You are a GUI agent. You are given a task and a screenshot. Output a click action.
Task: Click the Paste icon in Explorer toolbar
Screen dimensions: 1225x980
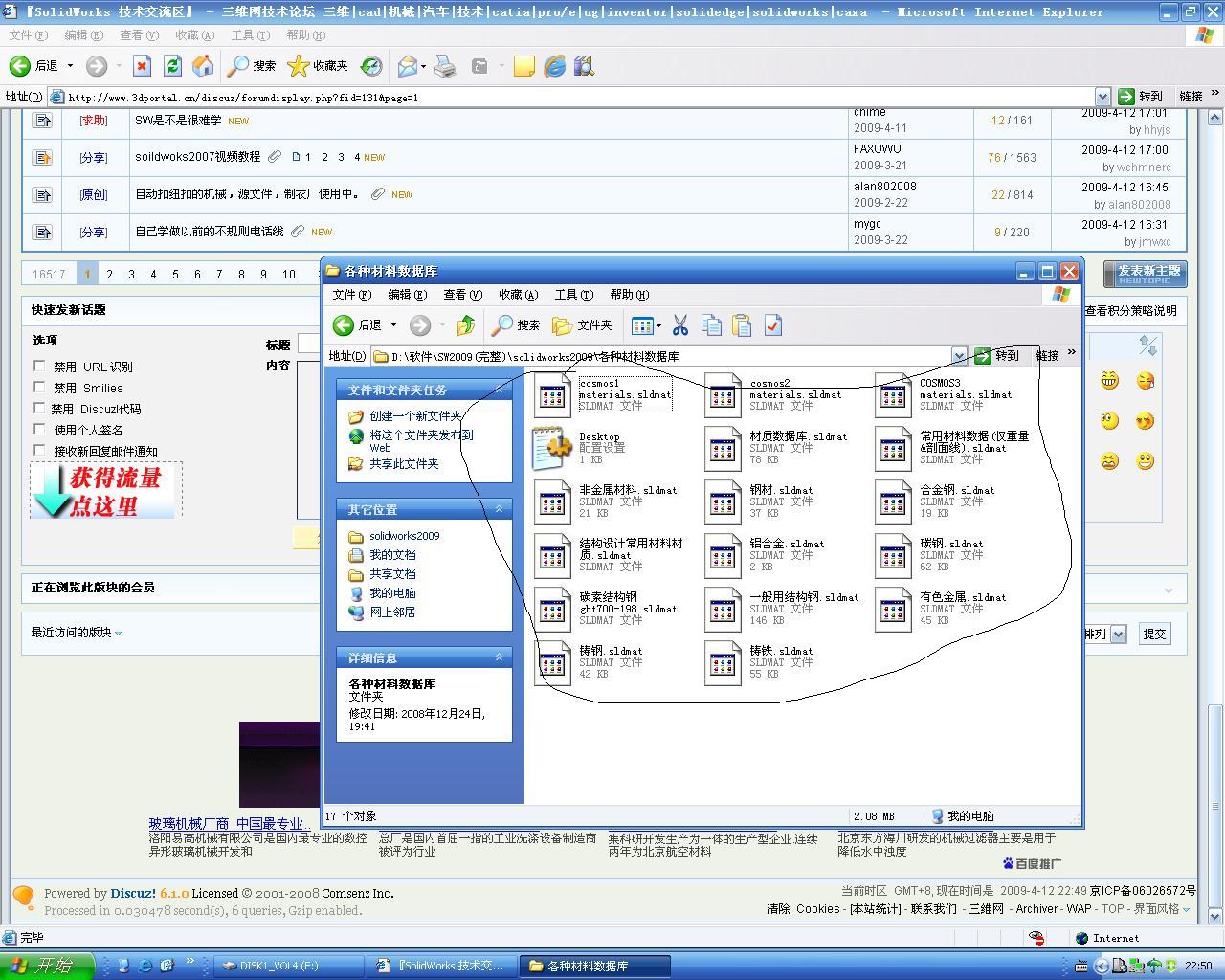coord(742,325)
